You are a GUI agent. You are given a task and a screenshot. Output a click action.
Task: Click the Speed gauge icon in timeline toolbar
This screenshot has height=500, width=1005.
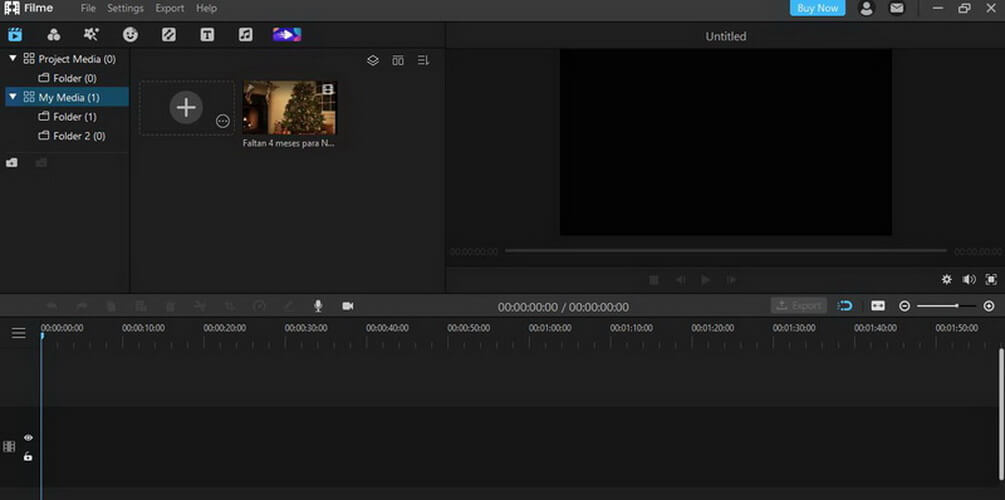click(259, 306)
